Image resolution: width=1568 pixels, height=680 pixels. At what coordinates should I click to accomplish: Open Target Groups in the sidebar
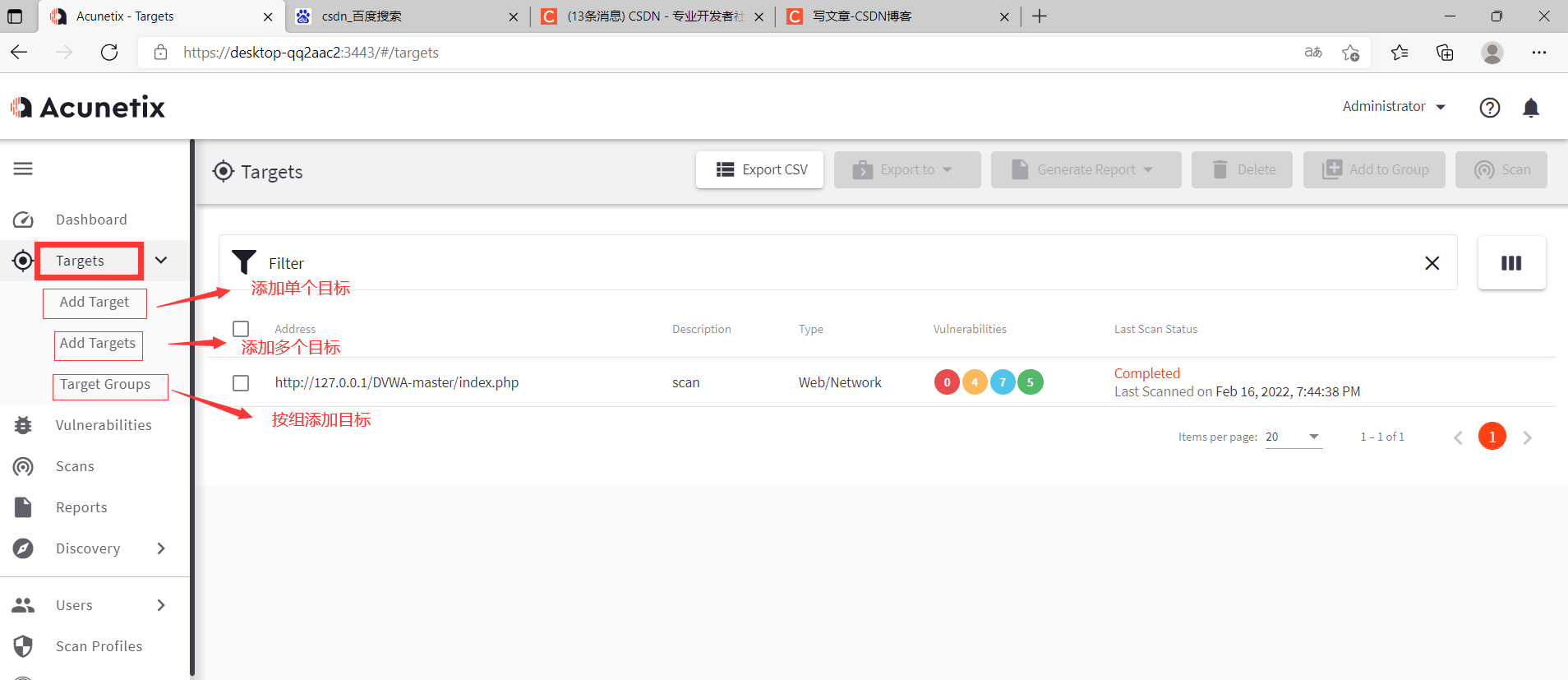click(105, 385)
